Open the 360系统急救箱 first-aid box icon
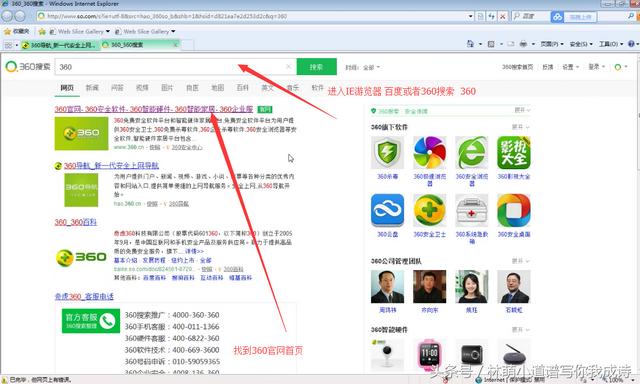 coord(471,210)
